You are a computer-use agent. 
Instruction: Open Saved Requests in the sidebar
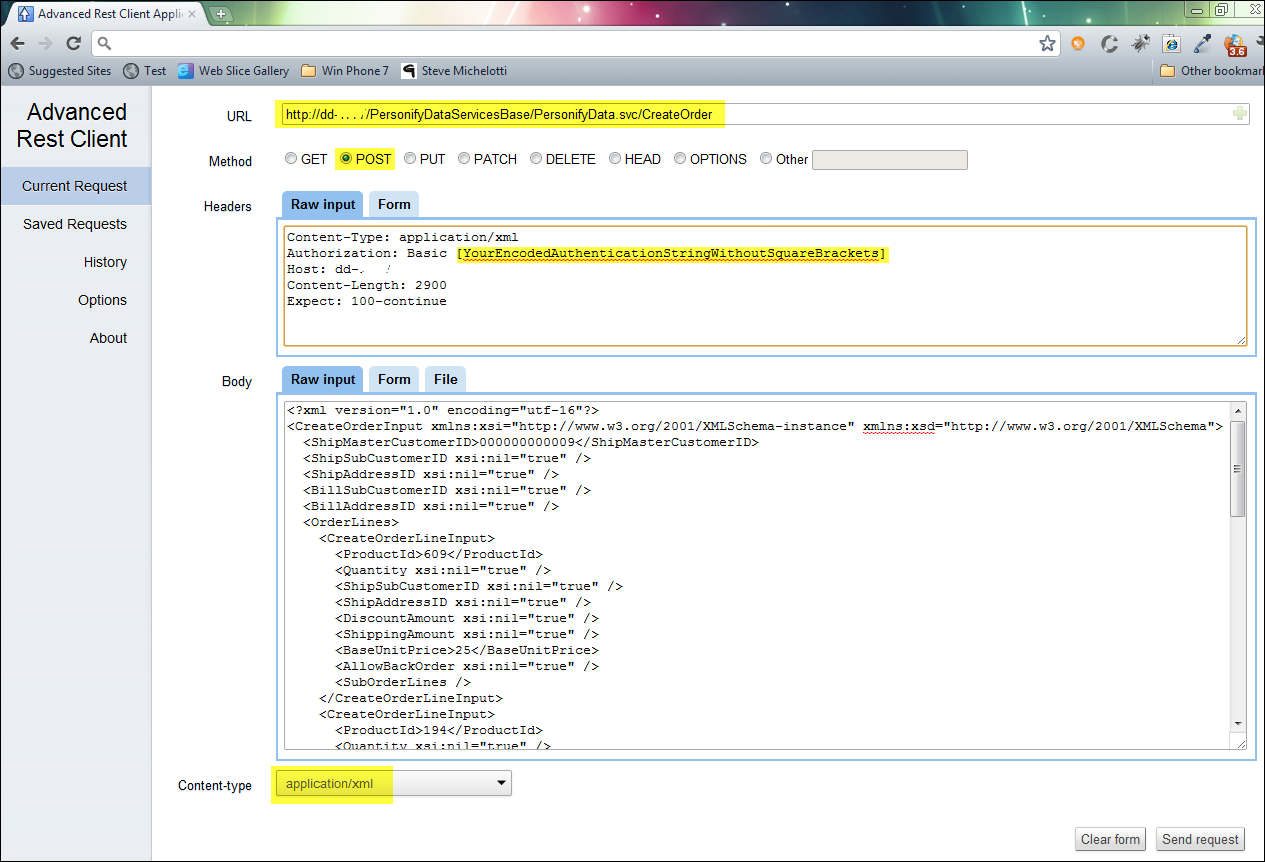[75, 224]
